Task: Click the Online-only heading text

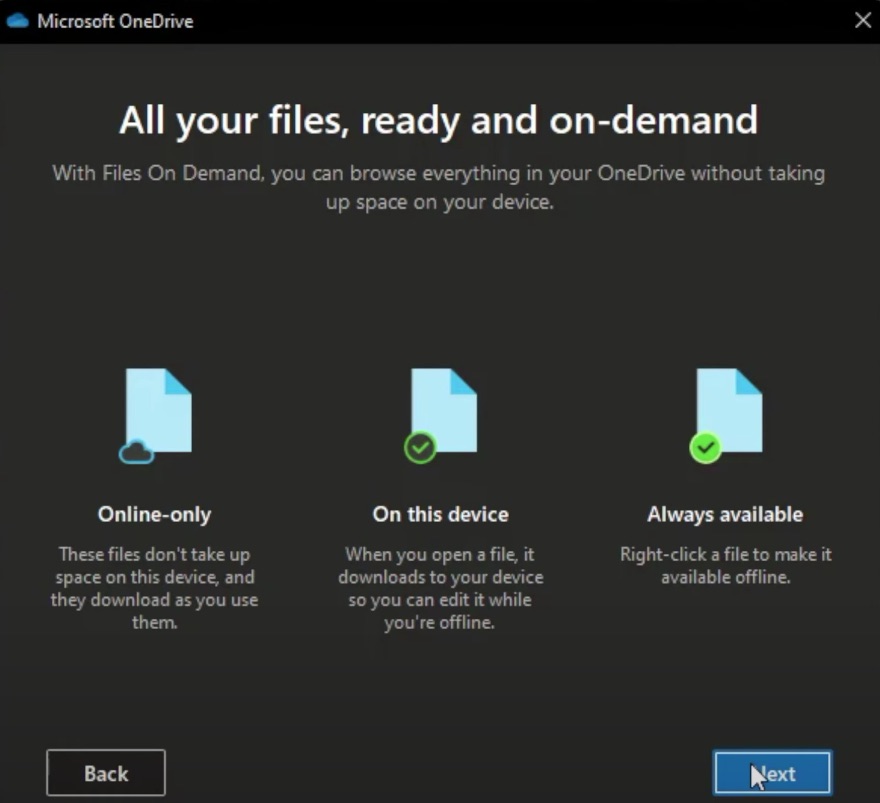Action: pyautogui.click(x=154, y=514)
